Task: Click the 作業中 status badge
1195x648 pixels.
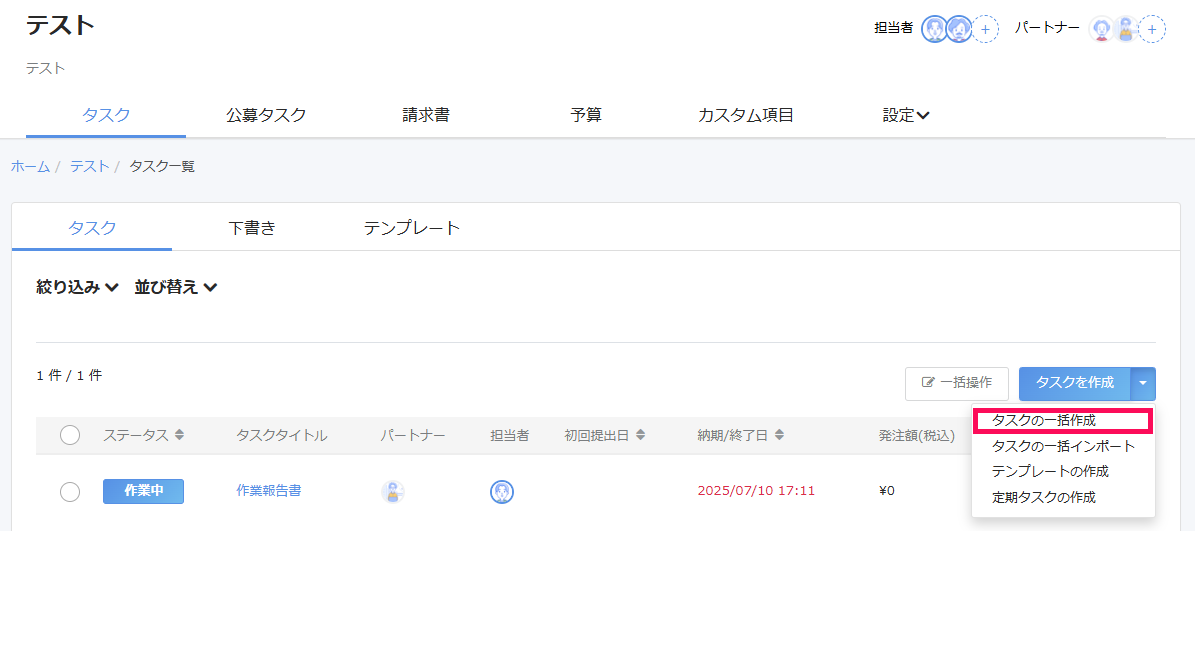Action: (x=143, y=491)
